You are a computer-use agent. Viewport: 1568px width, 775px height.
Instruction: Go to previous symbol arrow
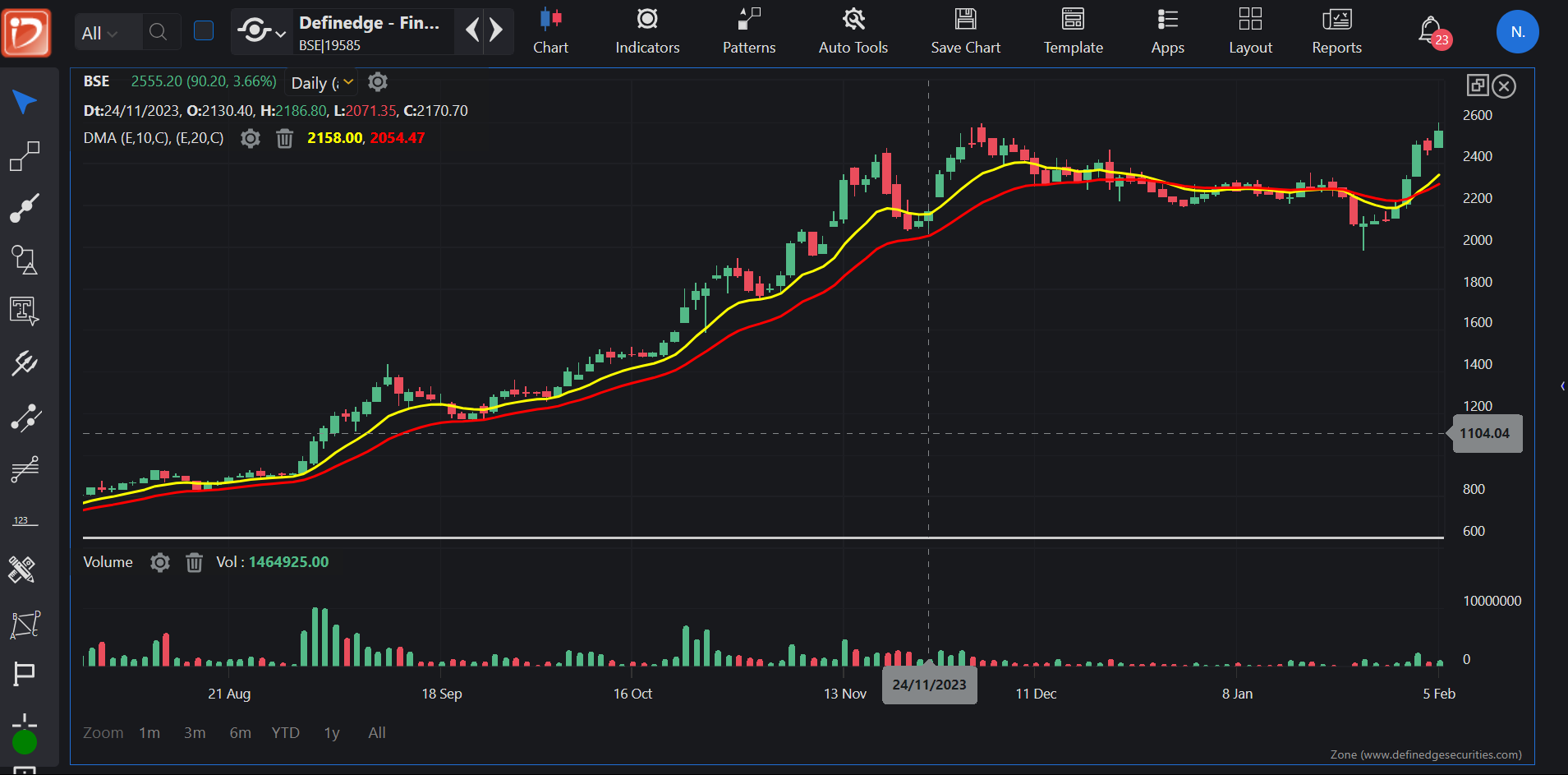coord(472,31)
